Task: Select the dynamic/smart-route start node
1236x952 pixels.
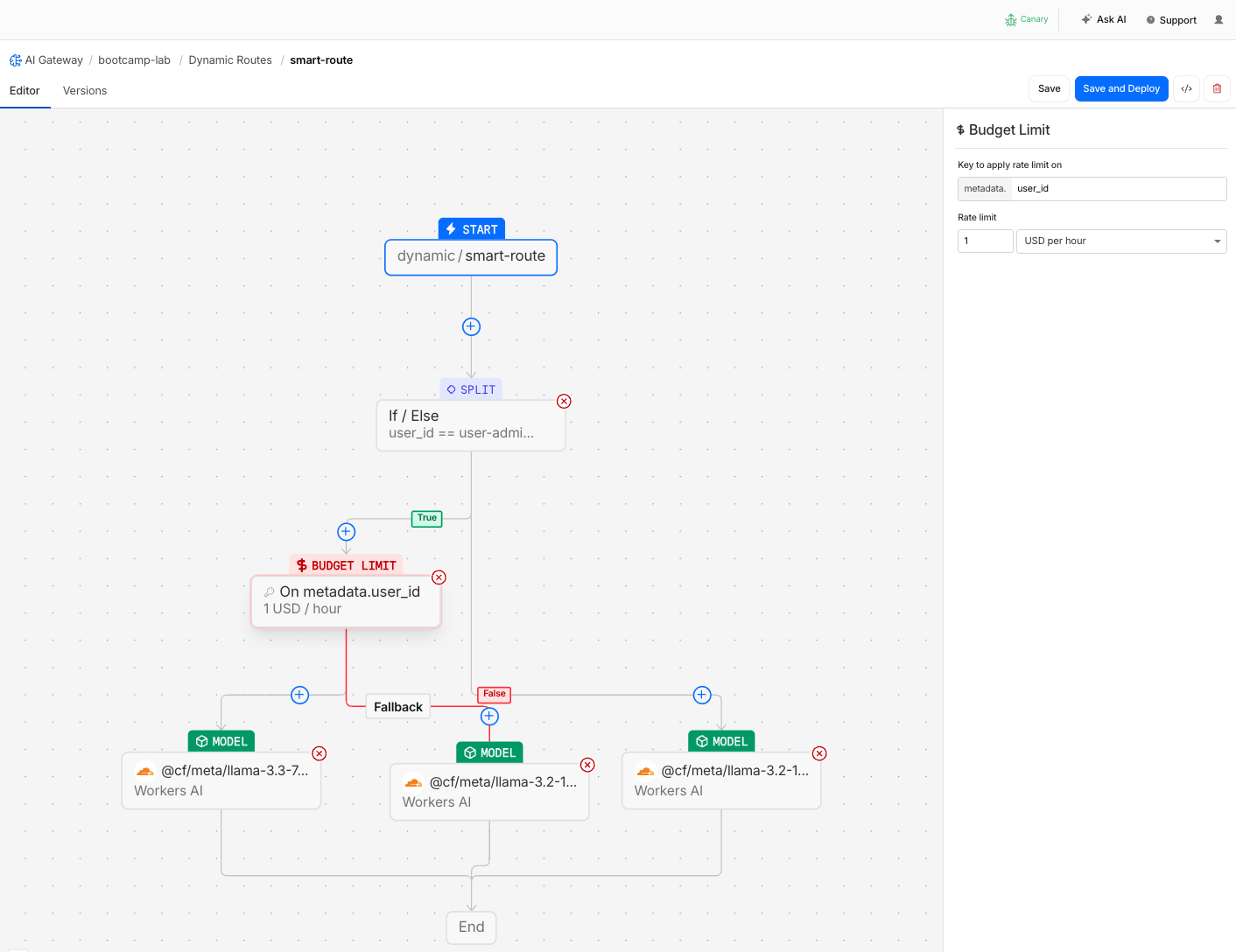Action: point(471,256)
